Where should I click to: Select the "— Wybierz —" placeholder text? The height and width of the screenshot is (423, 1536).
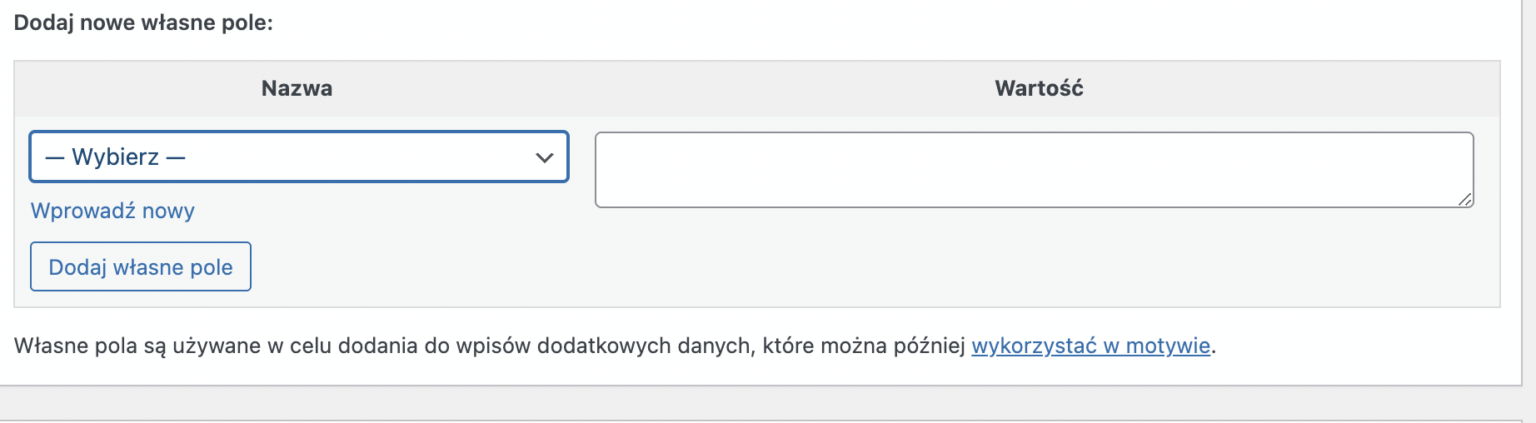(x=116, y=157)
